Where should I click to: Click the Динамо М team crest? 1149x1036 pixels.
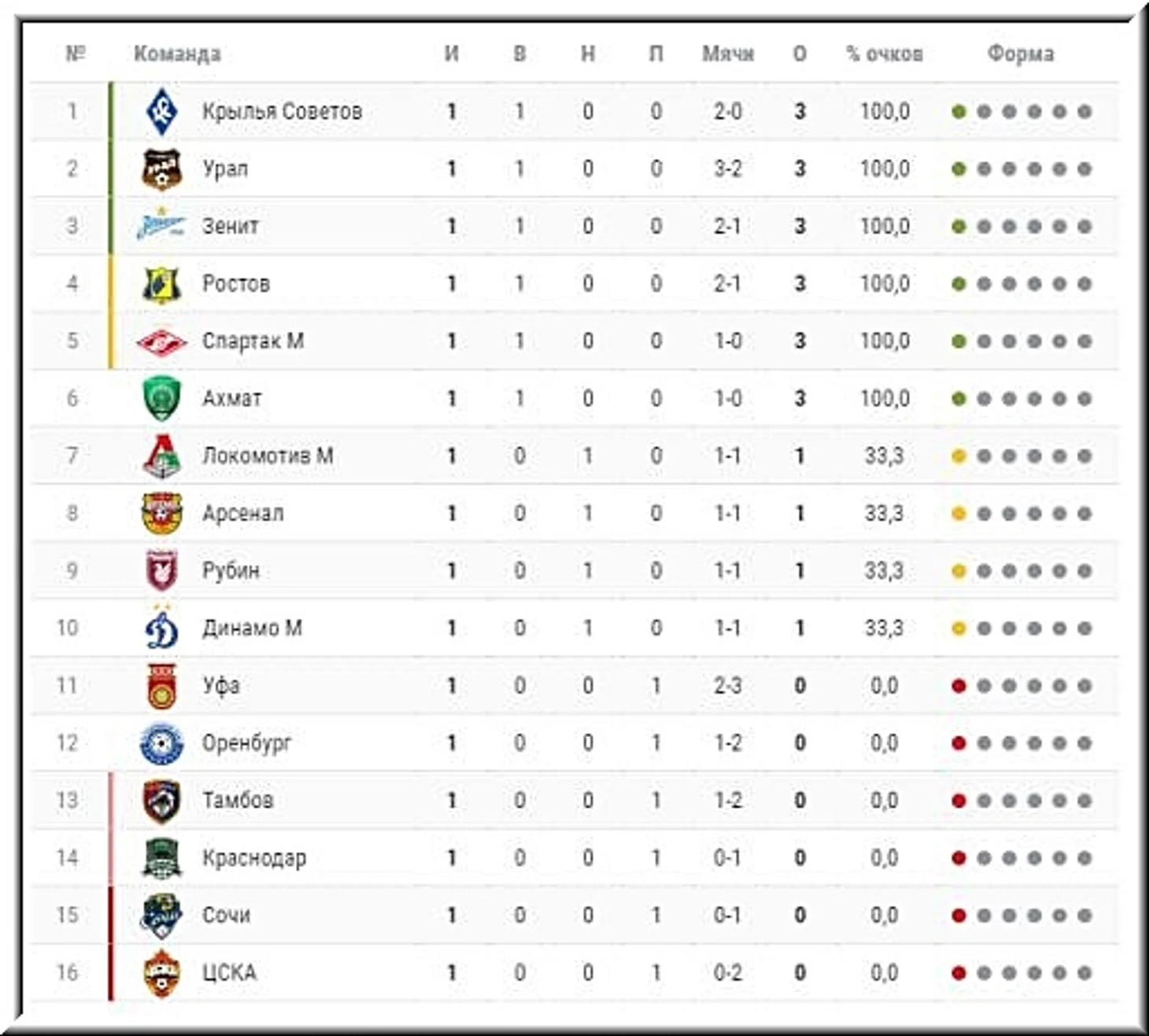tap(161, 628)
